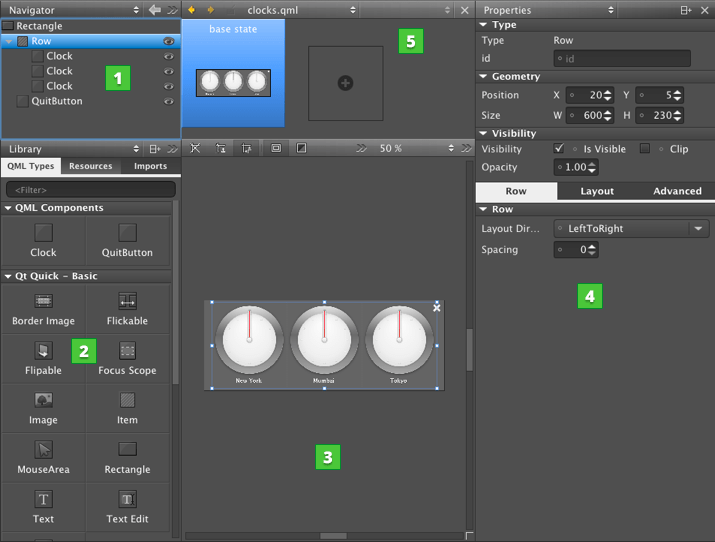Switch to the Layout tab in Properties
This screenshot has width=715, height=542.
coord(597,191)
